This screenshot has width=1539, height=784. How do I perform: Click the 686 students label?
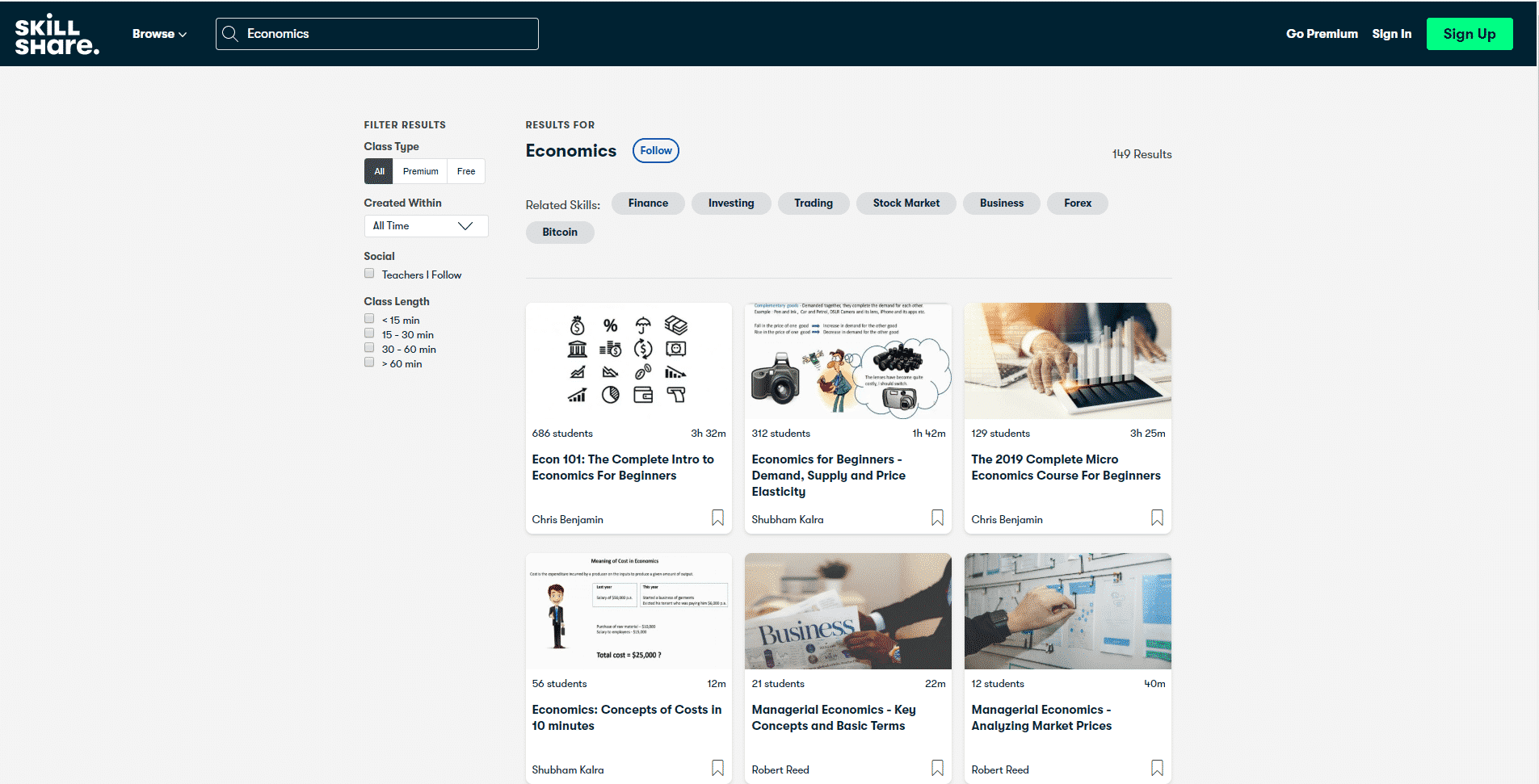tap(562, 434)
